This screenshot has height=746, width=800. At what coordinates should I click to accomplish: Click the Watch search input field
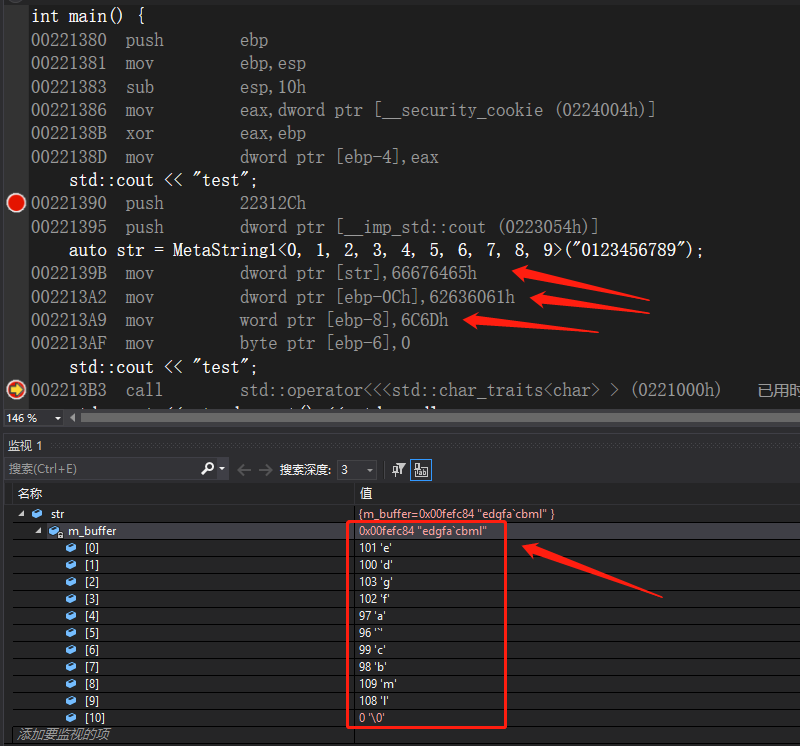[x=100, y=469]
